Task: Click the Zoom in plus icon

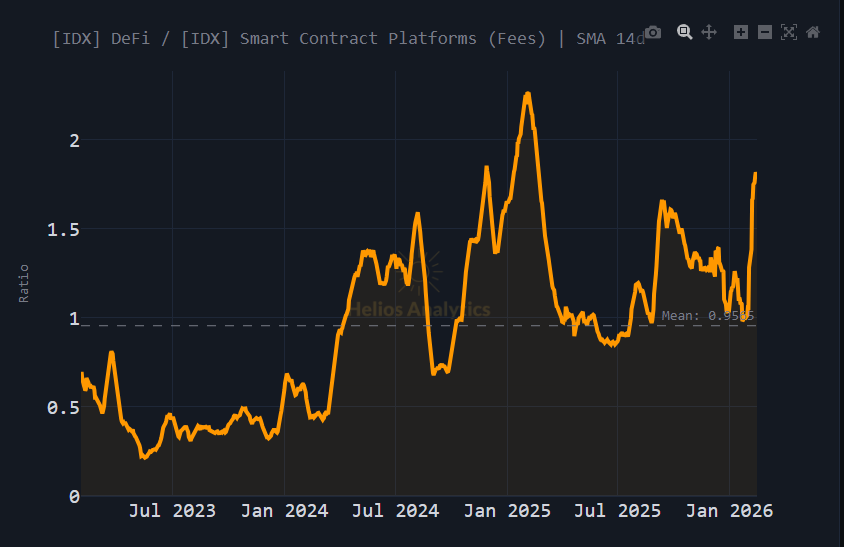Action: 741,32
